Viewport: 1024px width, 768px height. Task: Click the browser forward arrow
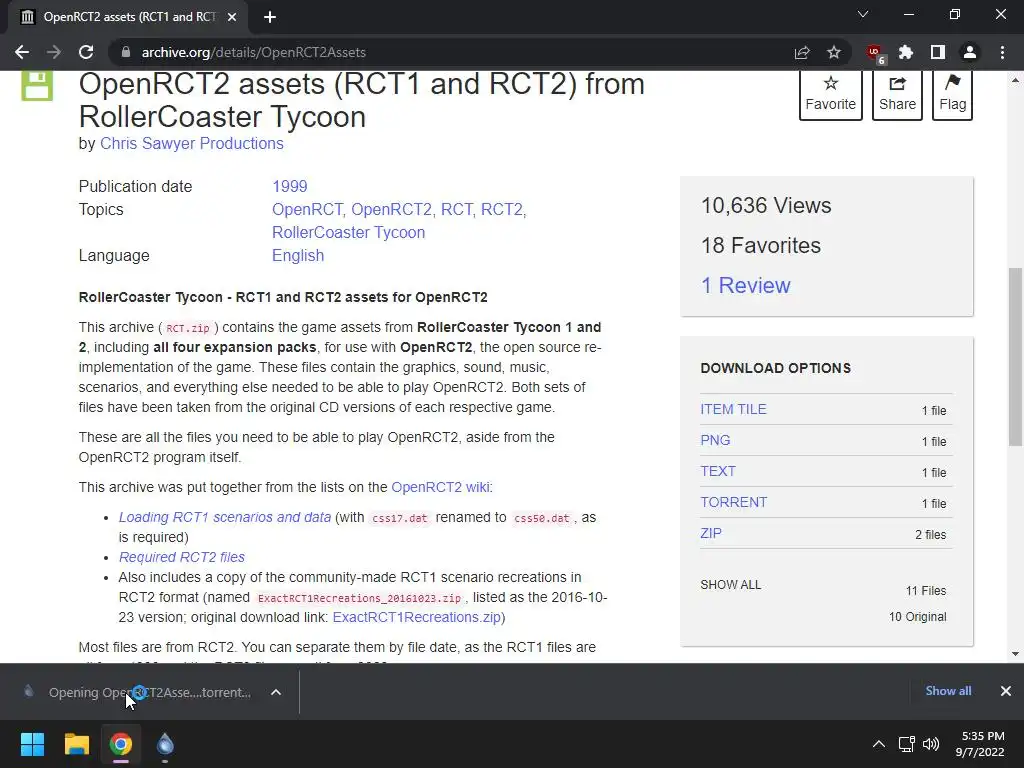click(x=54, y=52)
